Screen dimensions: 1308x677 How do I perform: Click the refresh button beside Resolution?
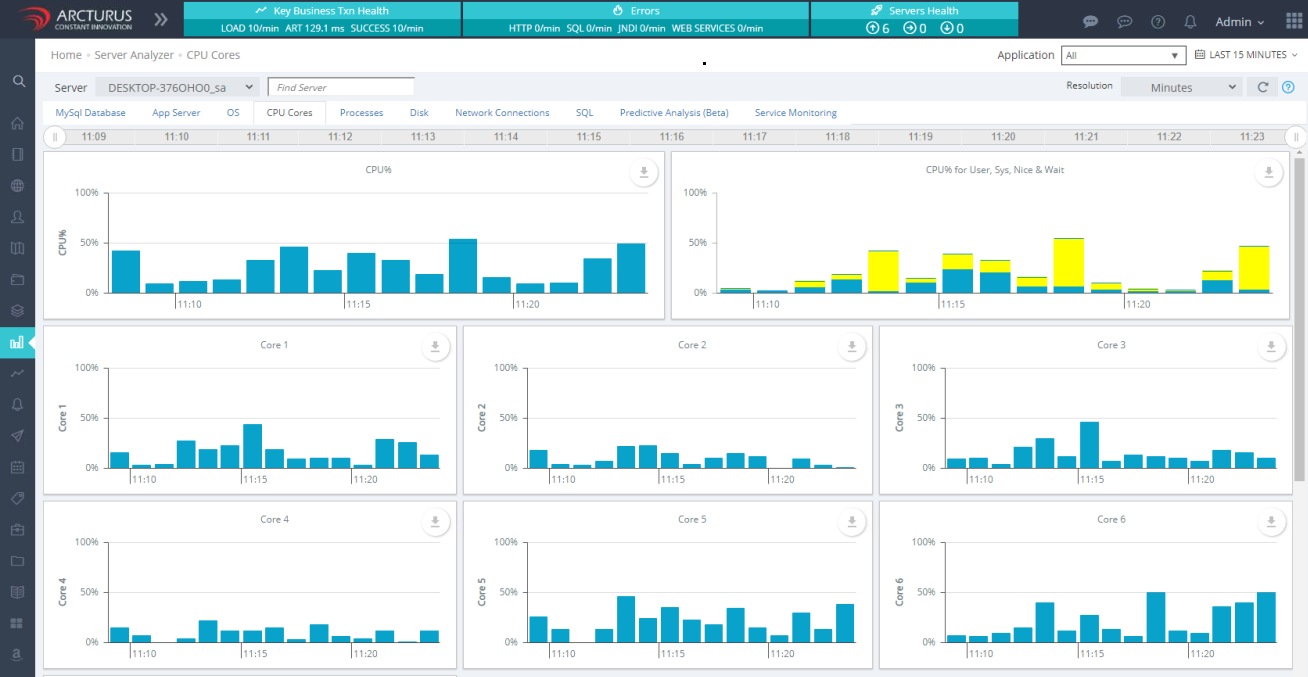[x=1263, y=87]
